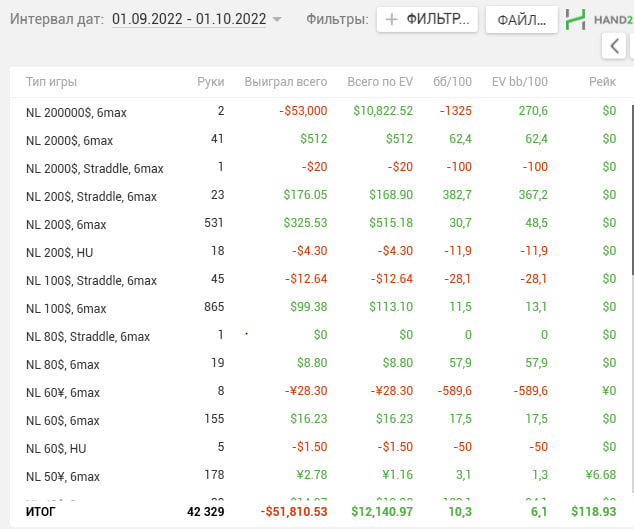Screen dimensions: 634x529
Task: Click the ИТОГ total label
Action: pos(41,512)
